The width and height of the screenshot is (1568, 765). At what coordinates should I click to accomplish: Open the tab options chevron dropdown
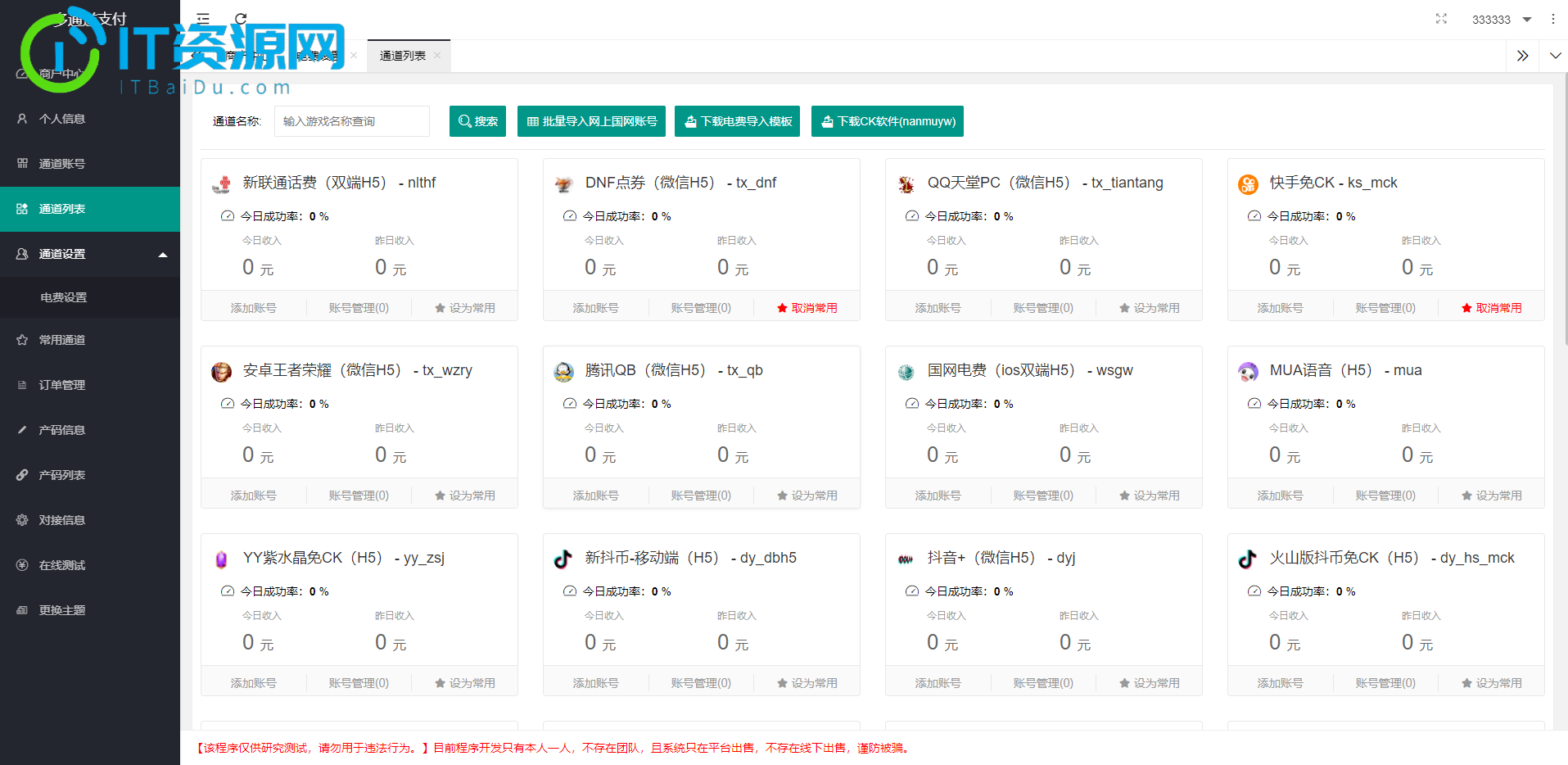[1555, 56]
